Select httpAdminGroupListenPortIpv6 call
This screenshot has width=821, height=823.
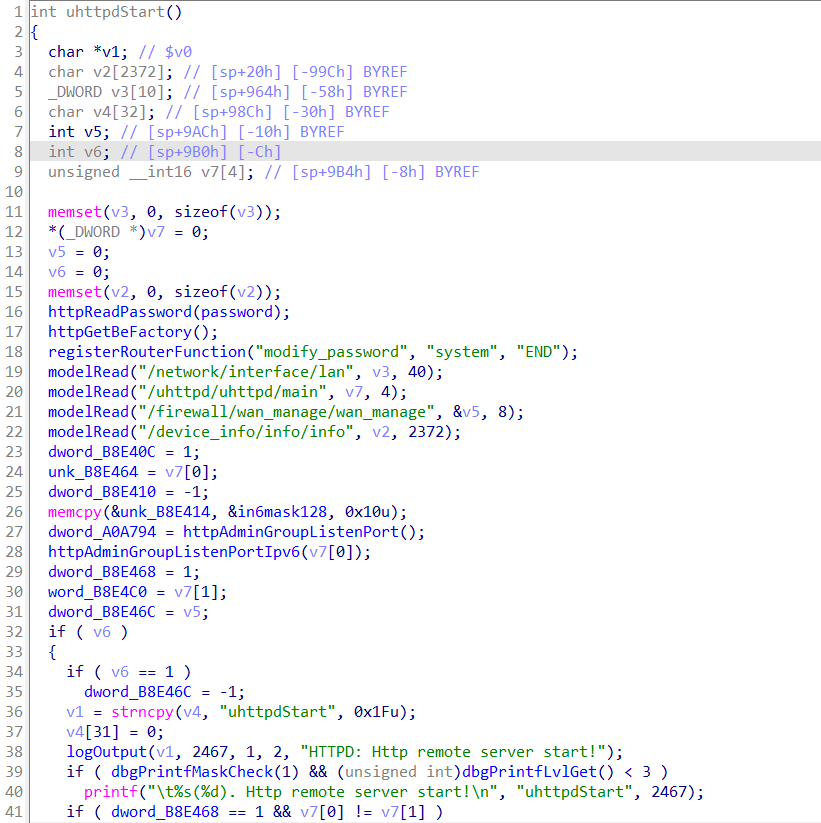[174, 552]
